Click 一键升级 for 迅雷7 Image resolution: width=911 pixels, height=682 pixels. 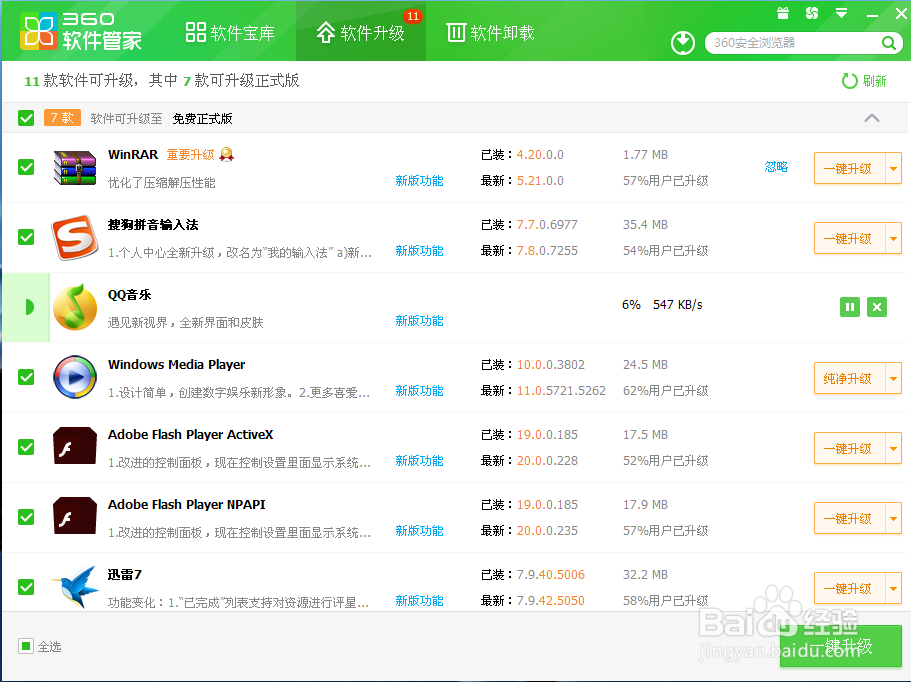click(849, 588)
